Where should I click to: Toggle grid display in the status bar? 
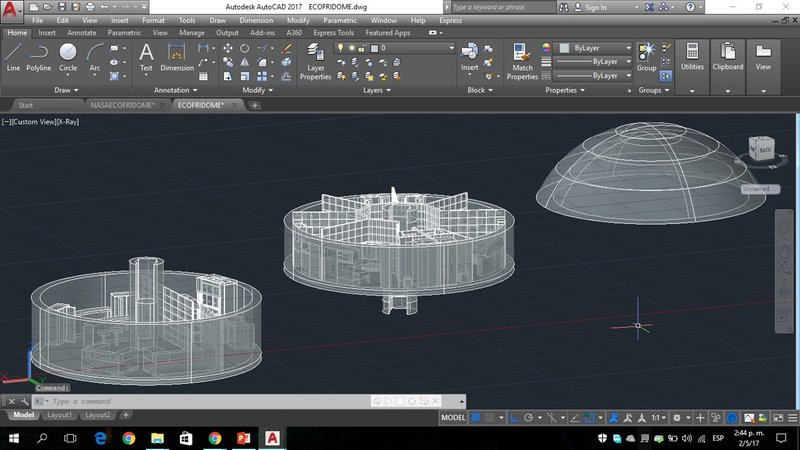477,417
